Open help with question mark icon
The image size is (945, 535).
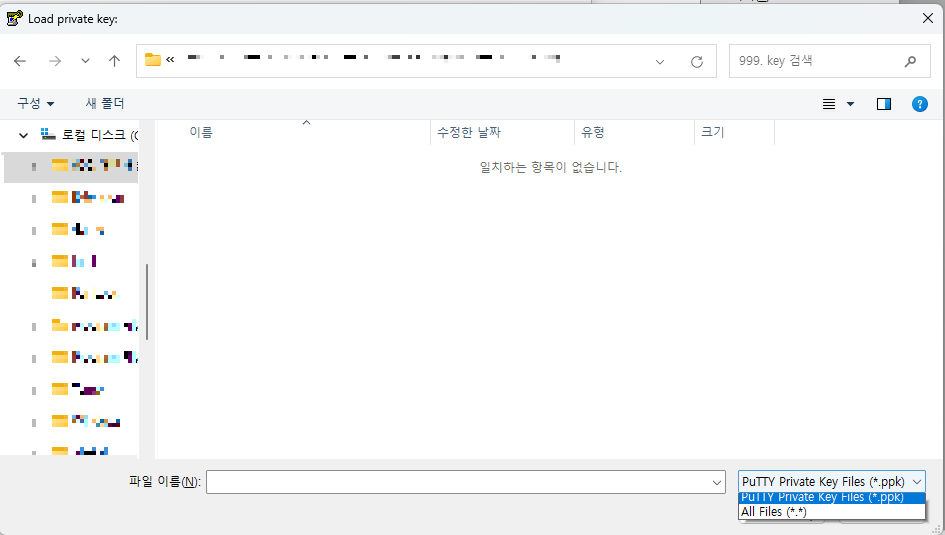920,104
